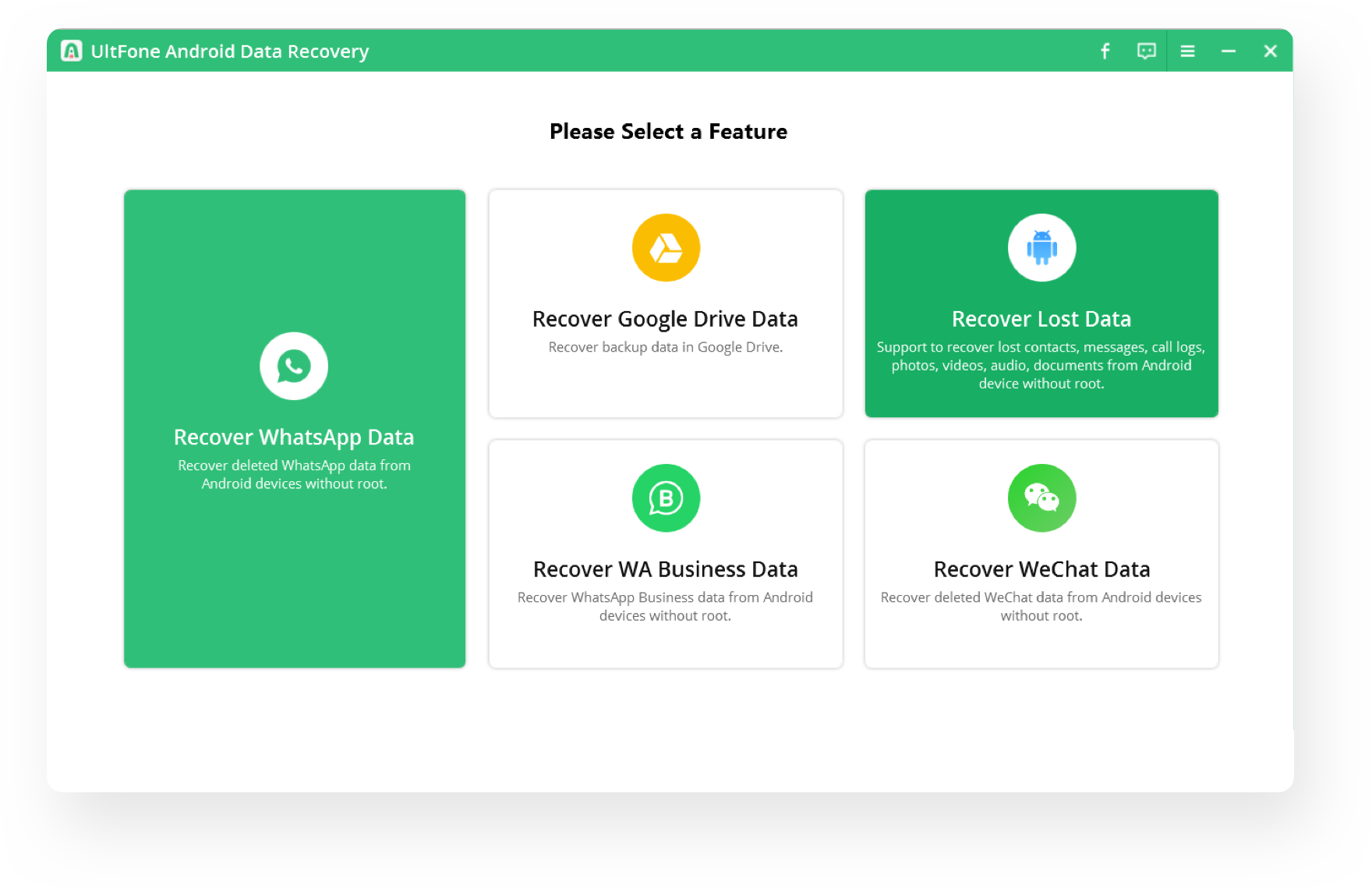This screenshot has width=1372, height=889.
Task: Click the UltFone app logo icon
Action: [x=72, y=51]
